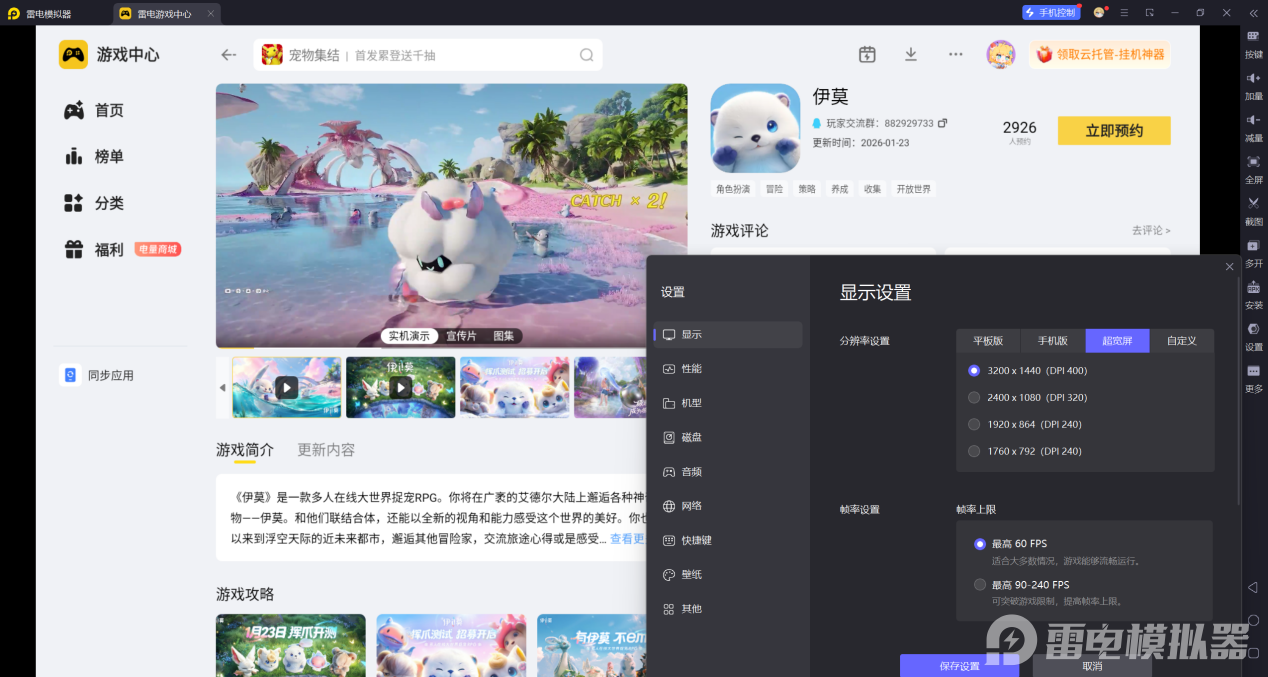This screenshot has height=677, width=1268.
Task: Switch to 超宽屏 resolution tab
Action: (1117, 341)
